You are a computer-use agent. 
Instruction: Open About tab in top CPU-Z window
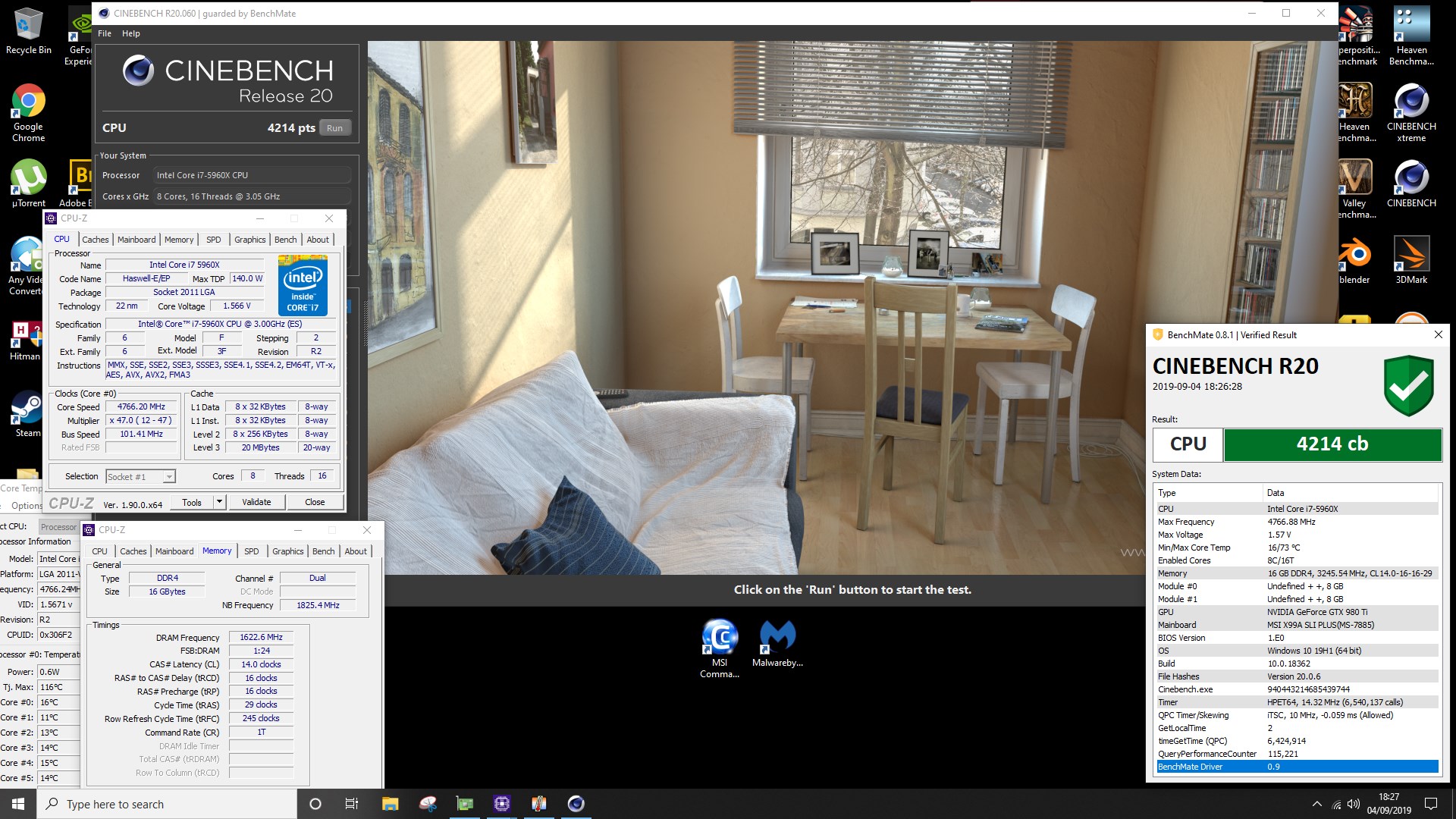click(x=318, y=240)
